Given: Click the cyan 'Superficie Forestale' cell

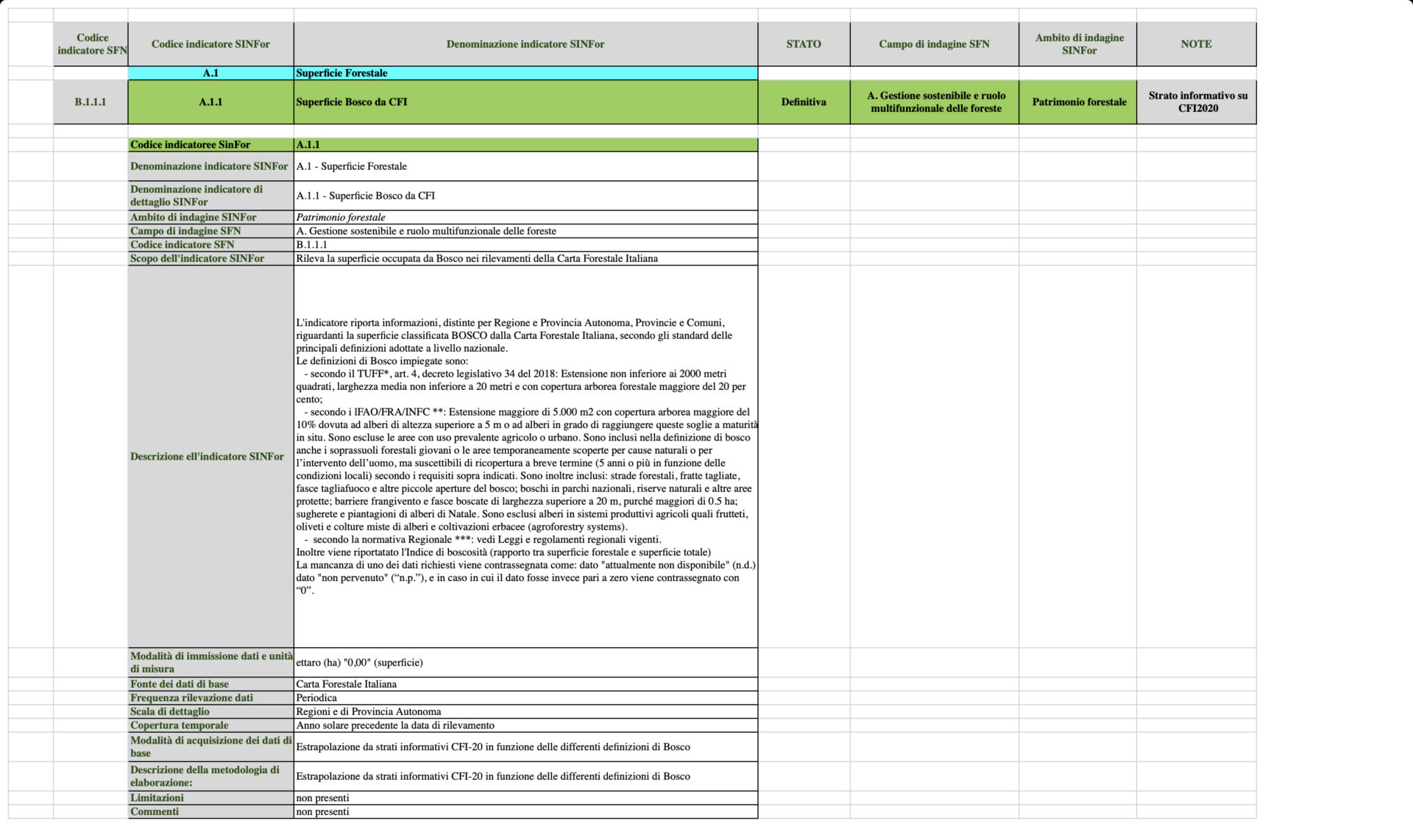Looking at the screenshot, I should tap(525, 73).
